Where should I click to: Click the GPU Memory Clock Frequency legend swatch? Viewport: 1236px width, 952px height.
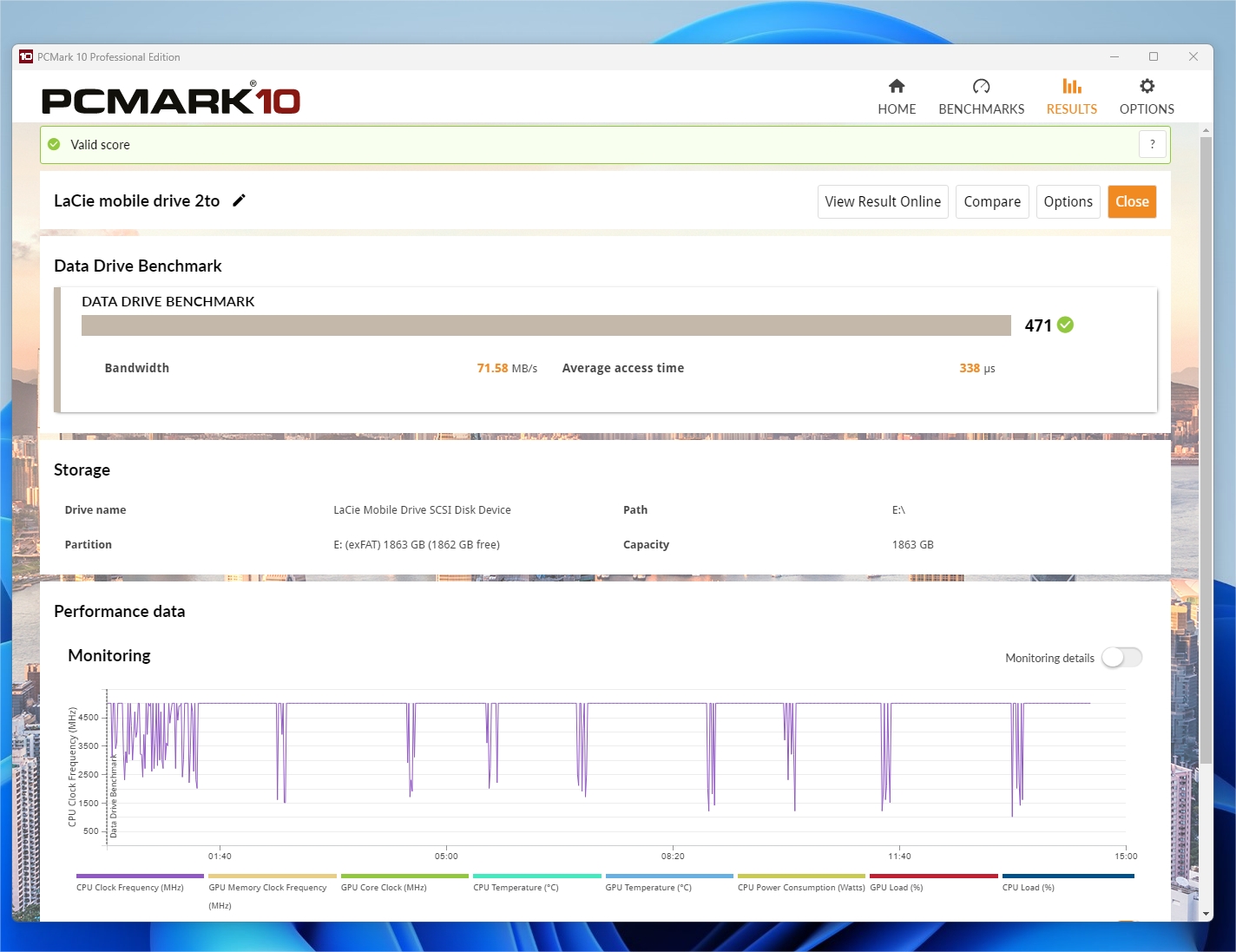coord(273,876)
